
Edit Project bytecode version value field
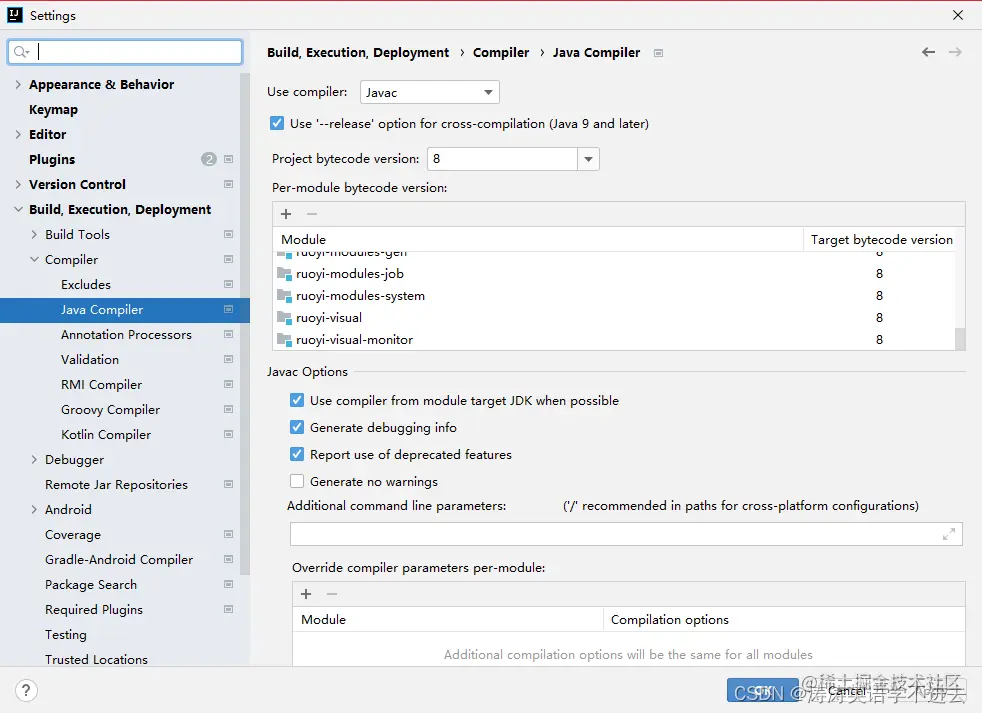pyautogui.click(x=502, y=159)
